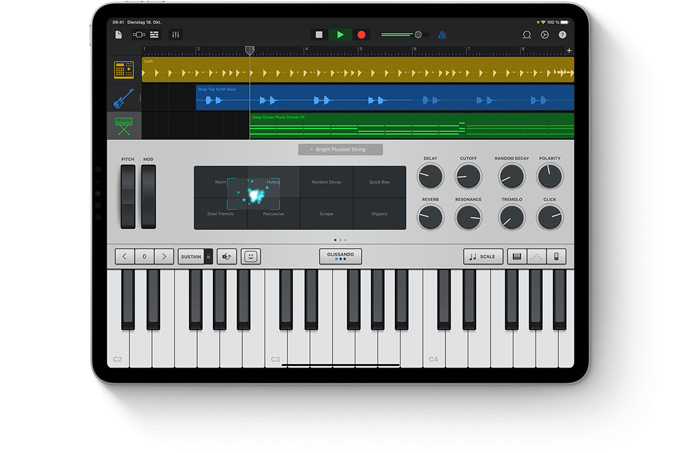The width and height of the screenshot is (682, 453).
Task: Toggle the metronome icon
Action: point(442,35)
